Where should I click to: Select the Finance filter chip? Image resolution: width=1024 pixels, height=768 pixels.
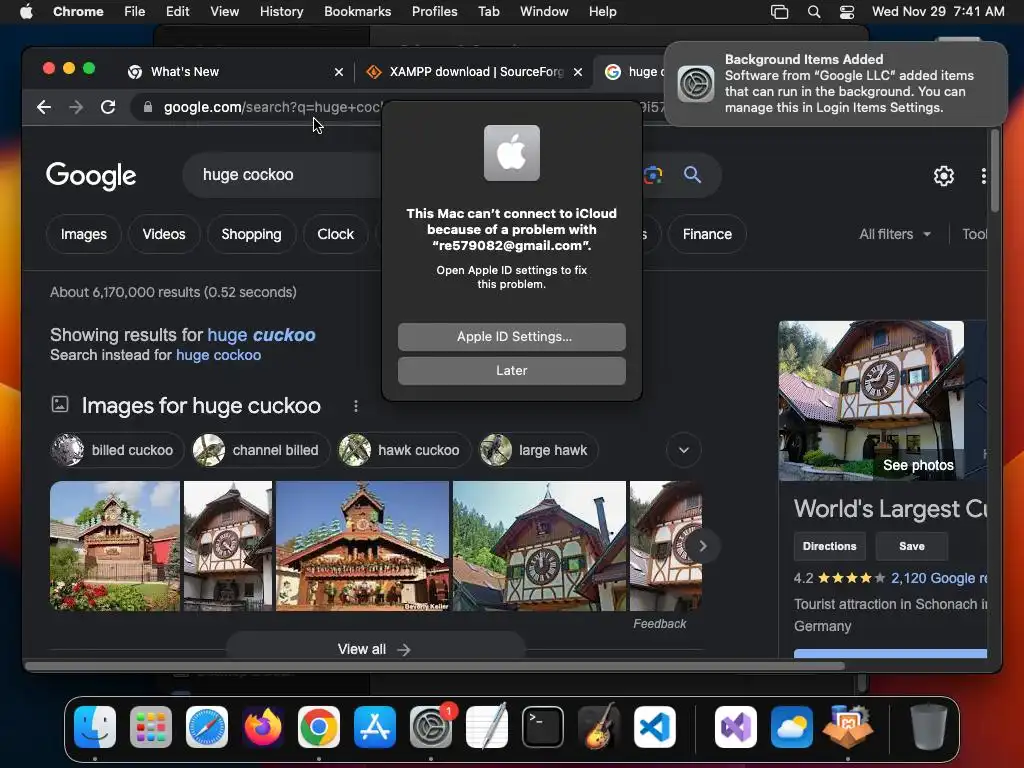tap(707, 234)
